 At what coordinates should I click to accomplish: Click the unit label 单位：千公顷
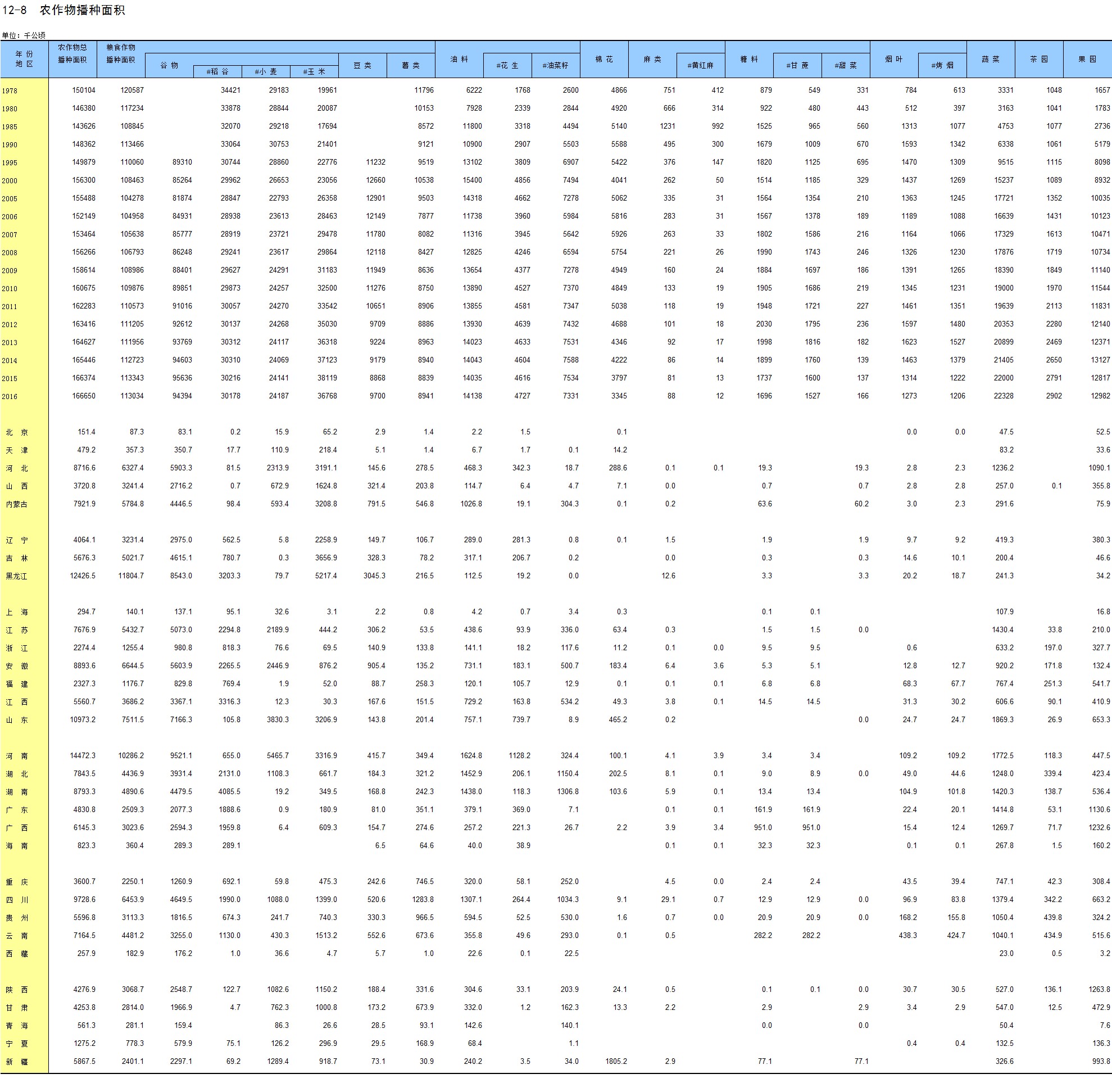coord(24,35)
